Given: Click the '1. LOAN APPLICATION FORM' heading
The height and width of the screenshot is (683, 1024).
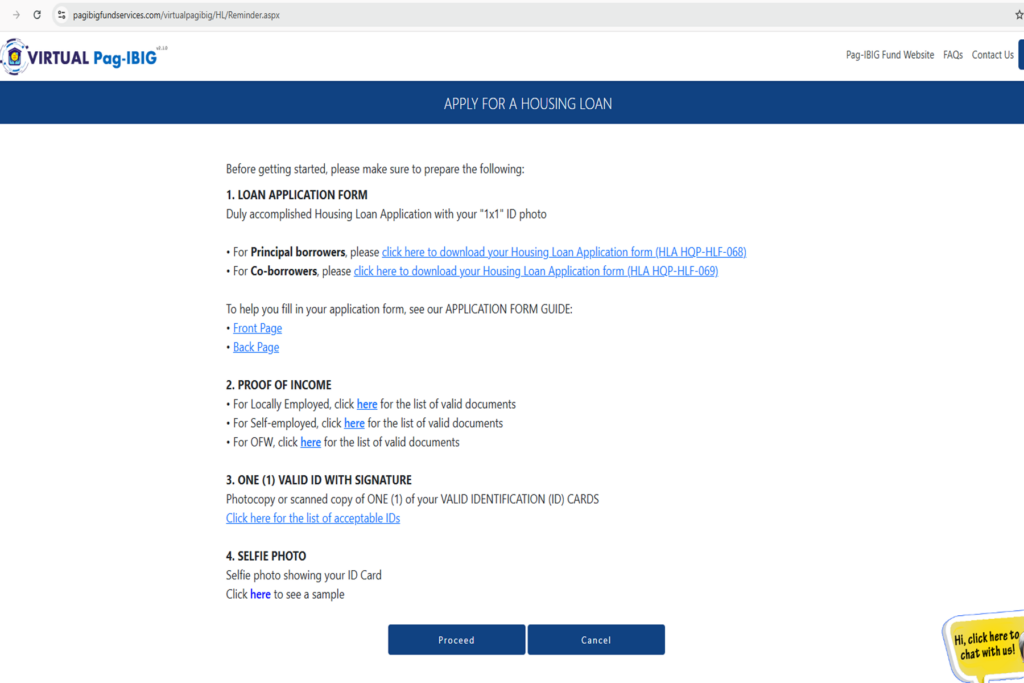Looking at the screenshot, I should (296, 195).
